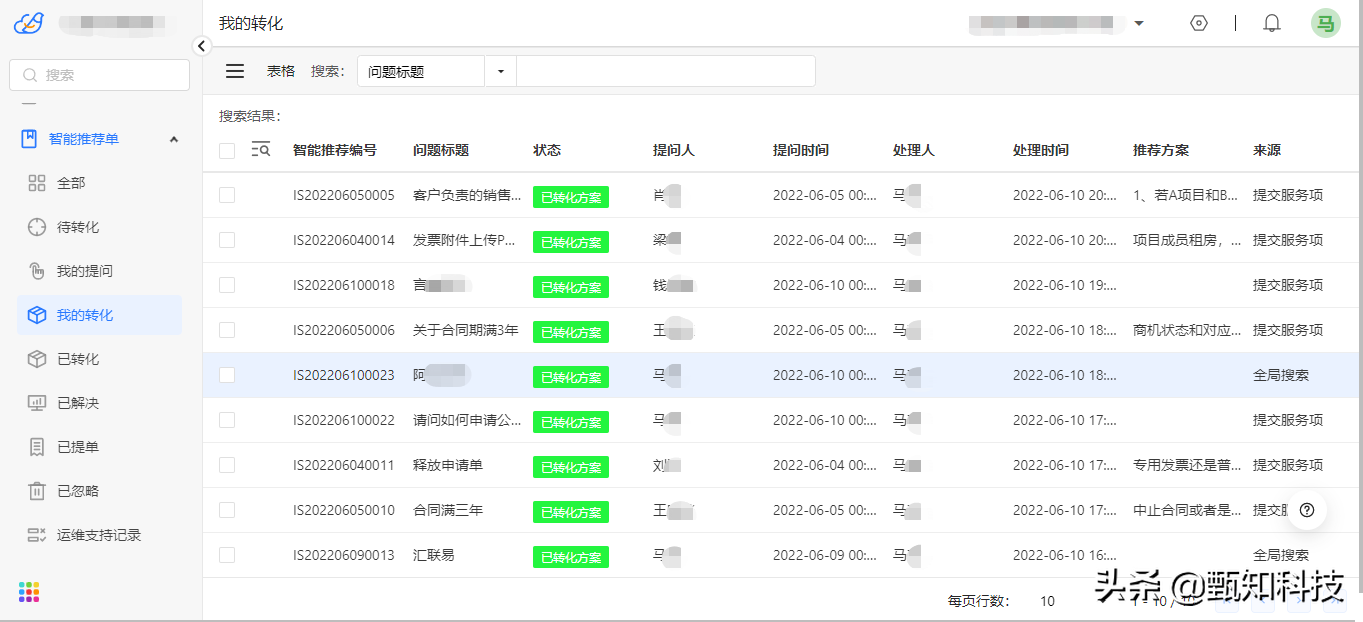Click the 待转化 target icon
Viewport: 1363px width, 622px height.
pyautogui.click(x=37, y=227)
